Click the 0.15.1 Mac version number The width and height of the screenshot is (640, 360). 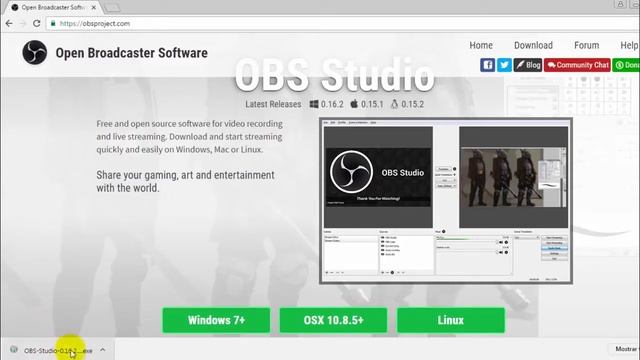coord(372,104)
